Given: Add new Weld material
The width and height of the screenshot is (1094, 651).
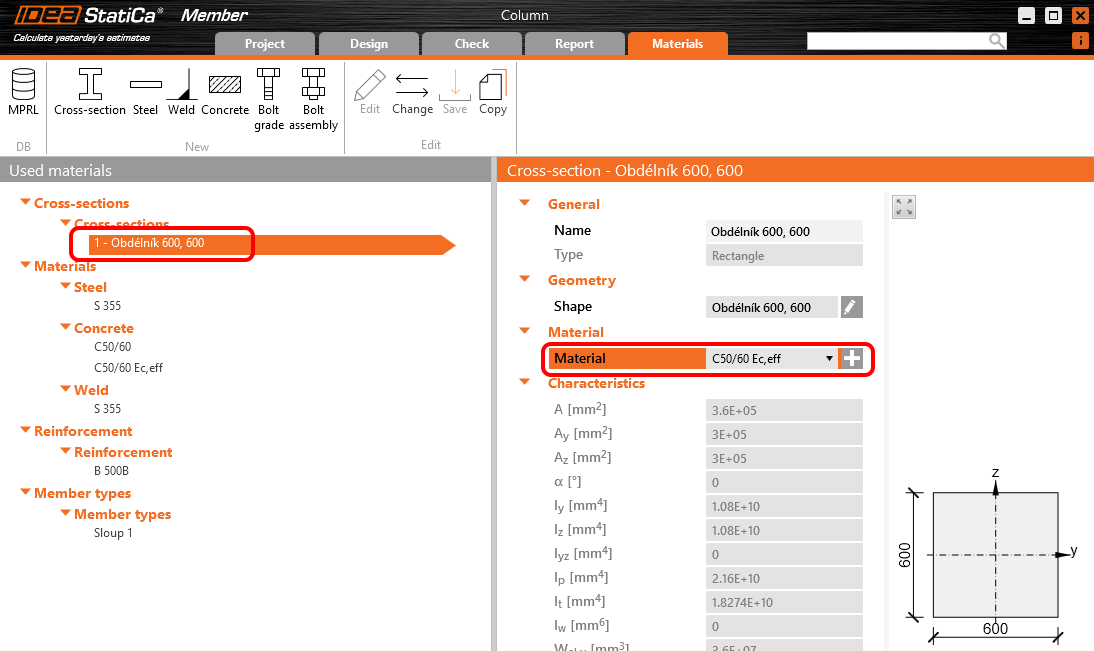Looking at the screenshot, I should coord(181,93).
